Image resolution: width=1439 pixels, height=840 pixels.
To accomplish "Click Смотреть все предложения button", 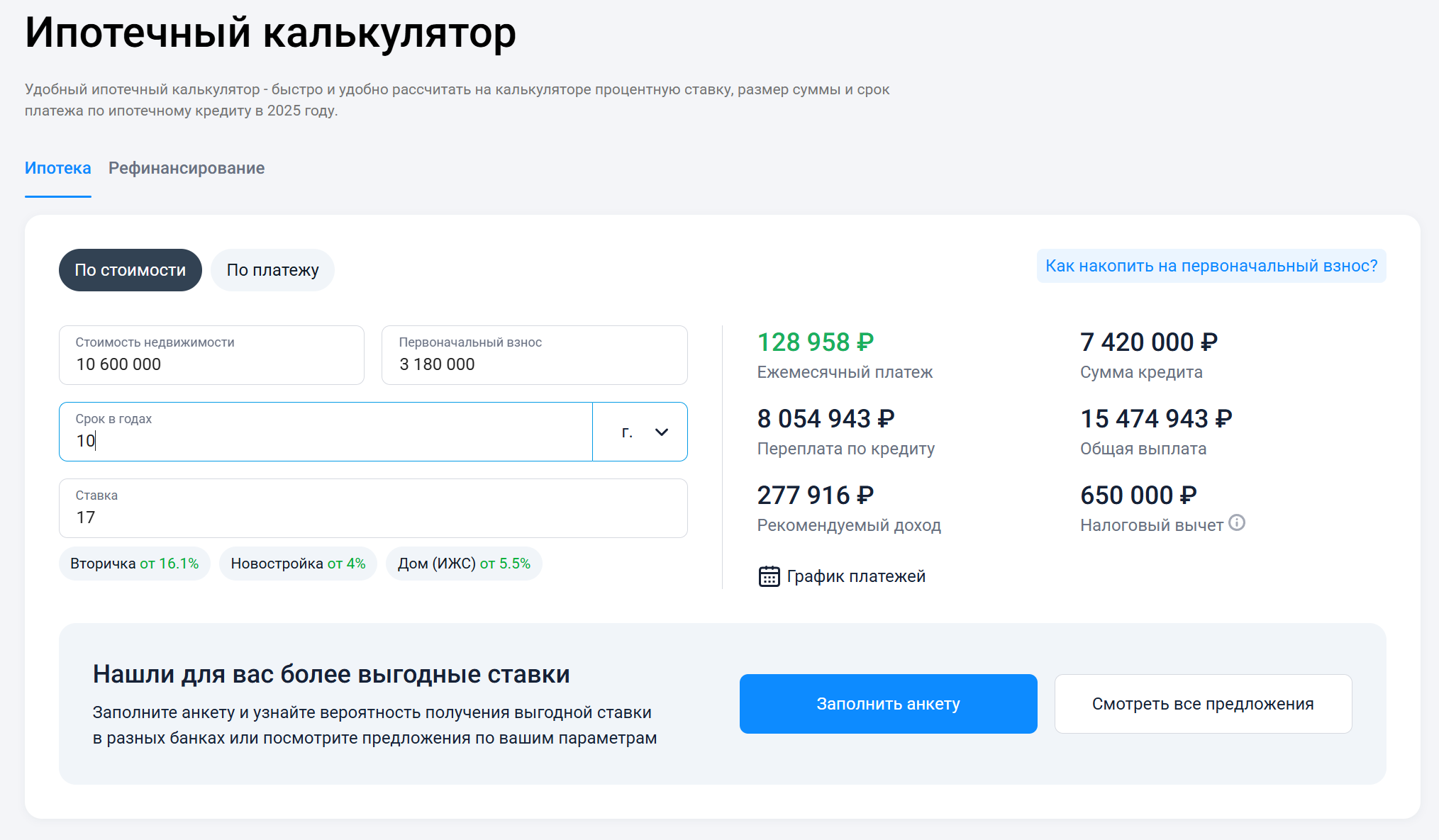I will [1203, 704].
